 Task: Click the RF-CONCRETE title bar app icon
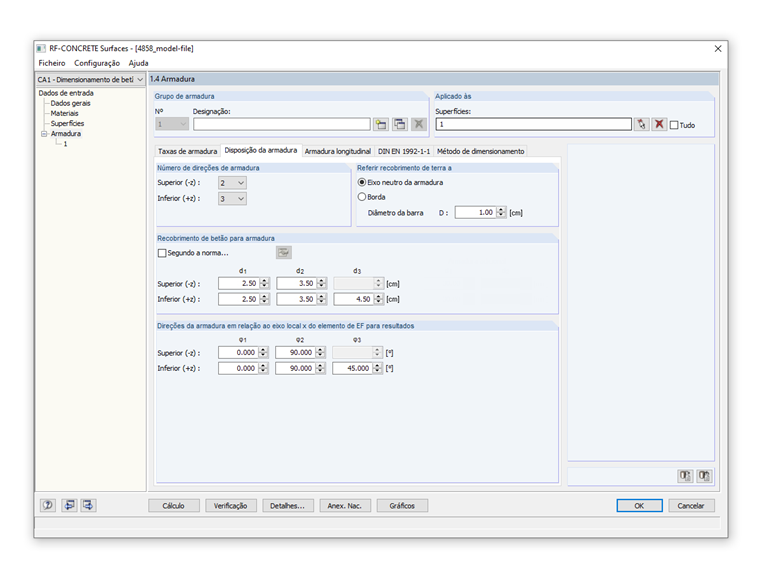(x=42, y=48)
